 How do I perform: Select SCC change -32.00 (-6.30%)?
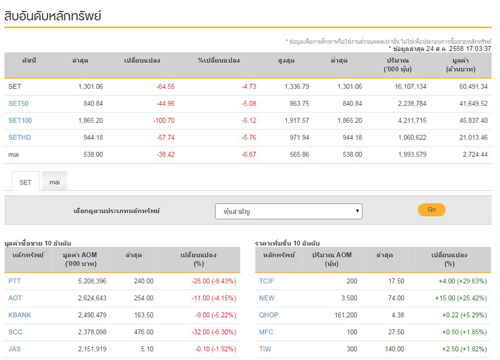click(x=214, y=332)
